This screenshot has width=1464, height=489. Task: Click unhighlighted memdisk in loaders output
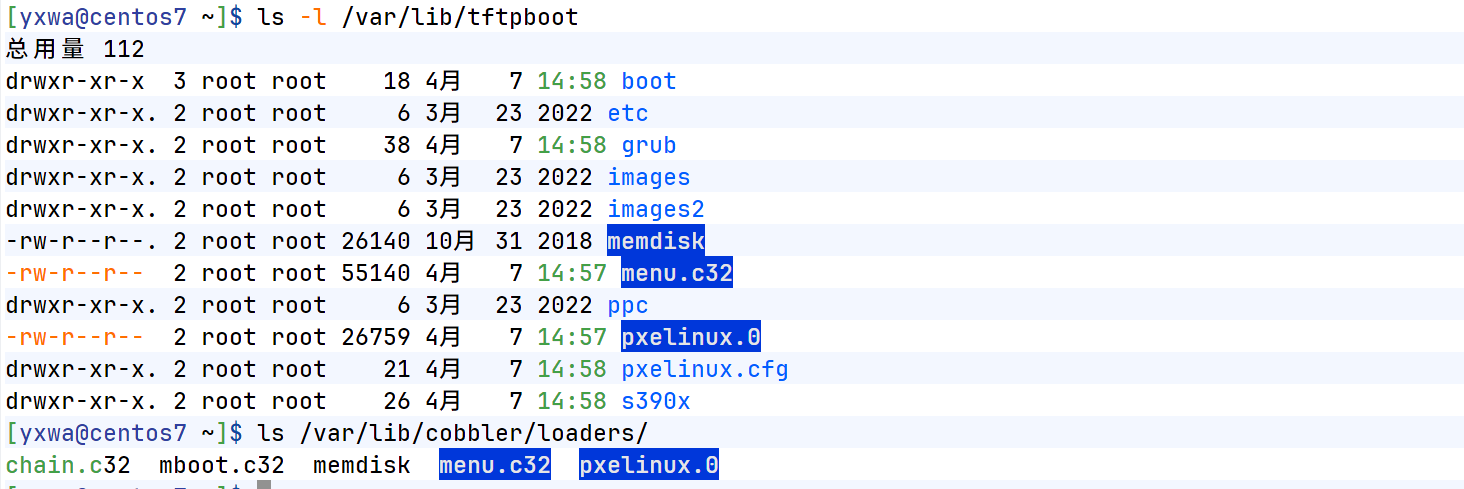[361, 465]
